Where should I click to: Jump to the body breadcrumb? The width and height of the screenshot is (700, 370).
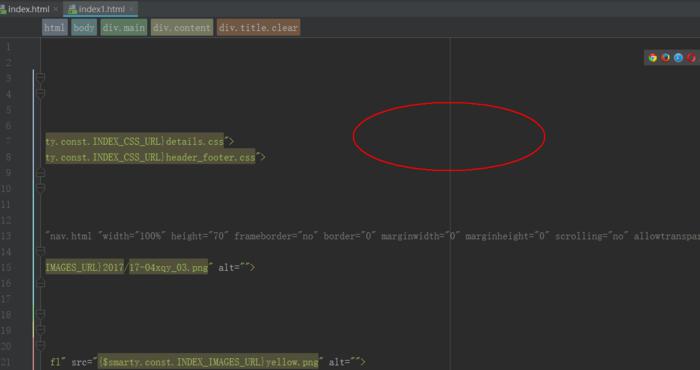click(x=84, y=28)
